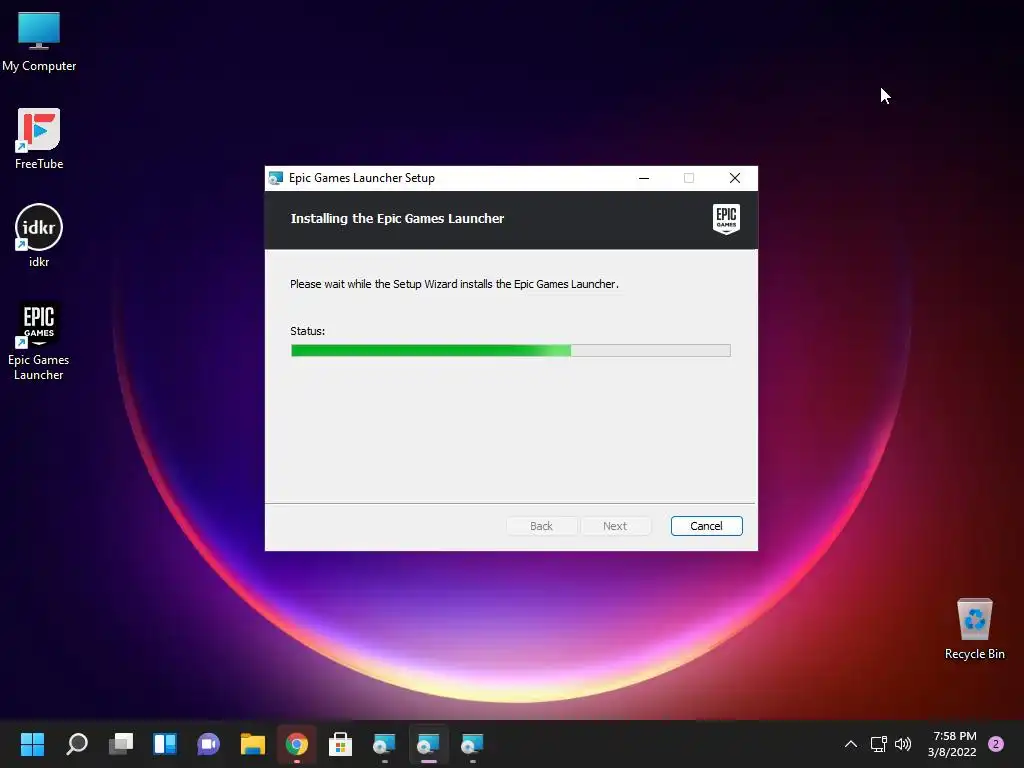1024x768 pixels.
Task: Open Microsoft Store from taskbar
Action: coord(340,744)
